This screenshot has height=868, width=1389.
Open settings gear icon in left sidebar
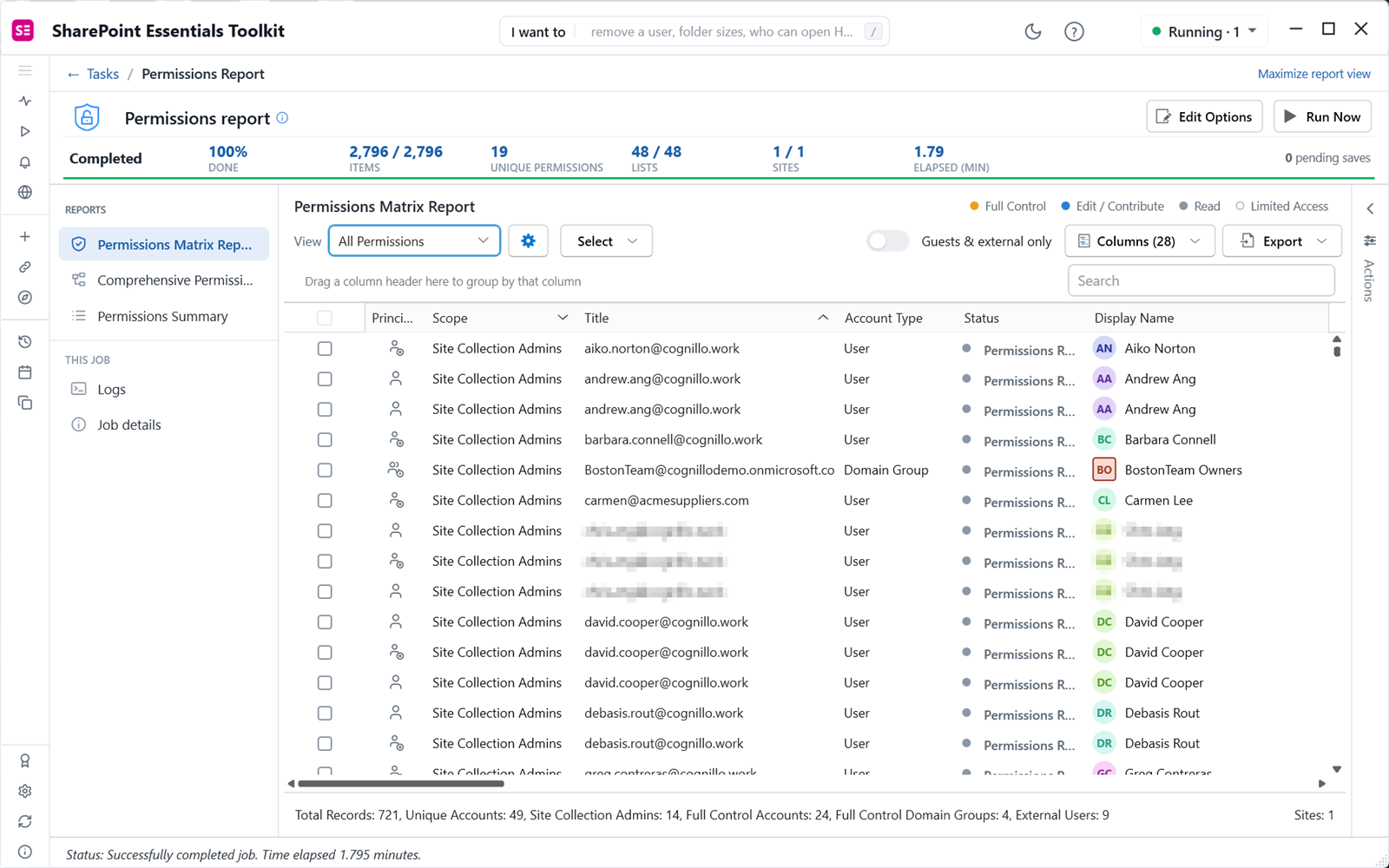[x=25, y=791]
